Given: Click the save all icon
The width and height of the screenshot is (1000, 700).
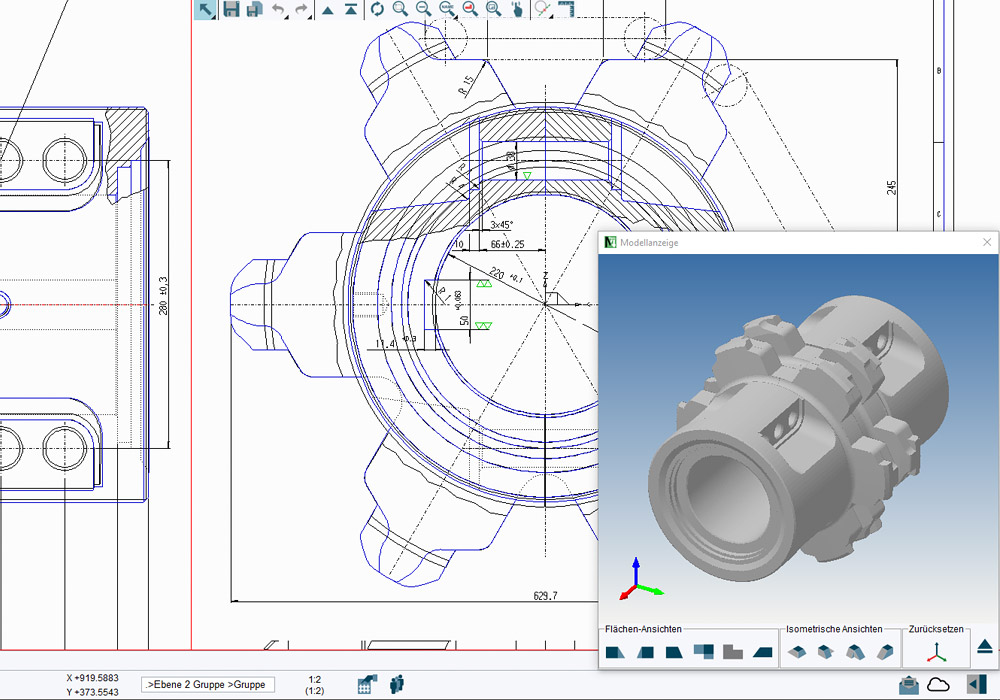Looking at the screenshot, I should (255, 9).
